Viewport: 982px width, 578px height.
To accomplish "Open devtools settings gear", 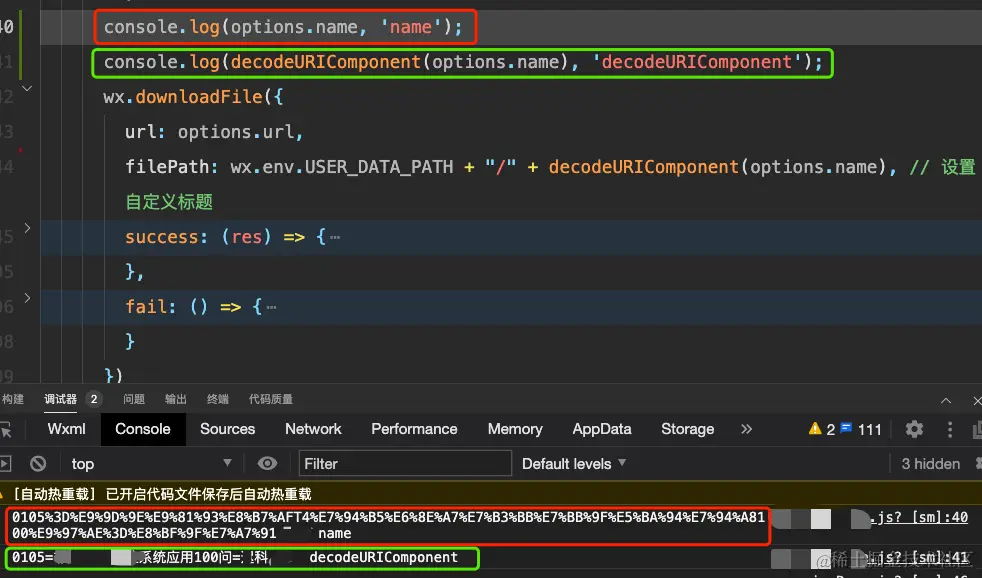I will [914, 429].
